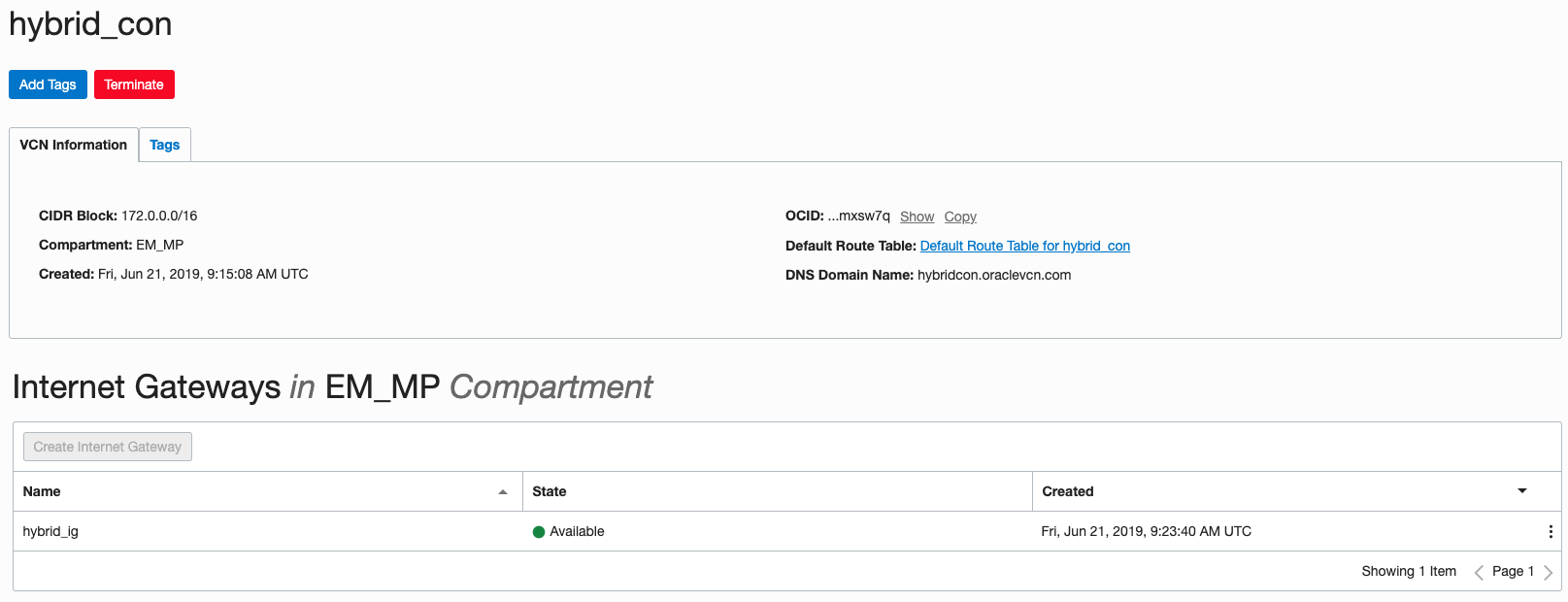Screen dimensions: 1568x602
Task: Switch to the VCN Information tab
Action: pyautogui.click(x=74, y=145)
